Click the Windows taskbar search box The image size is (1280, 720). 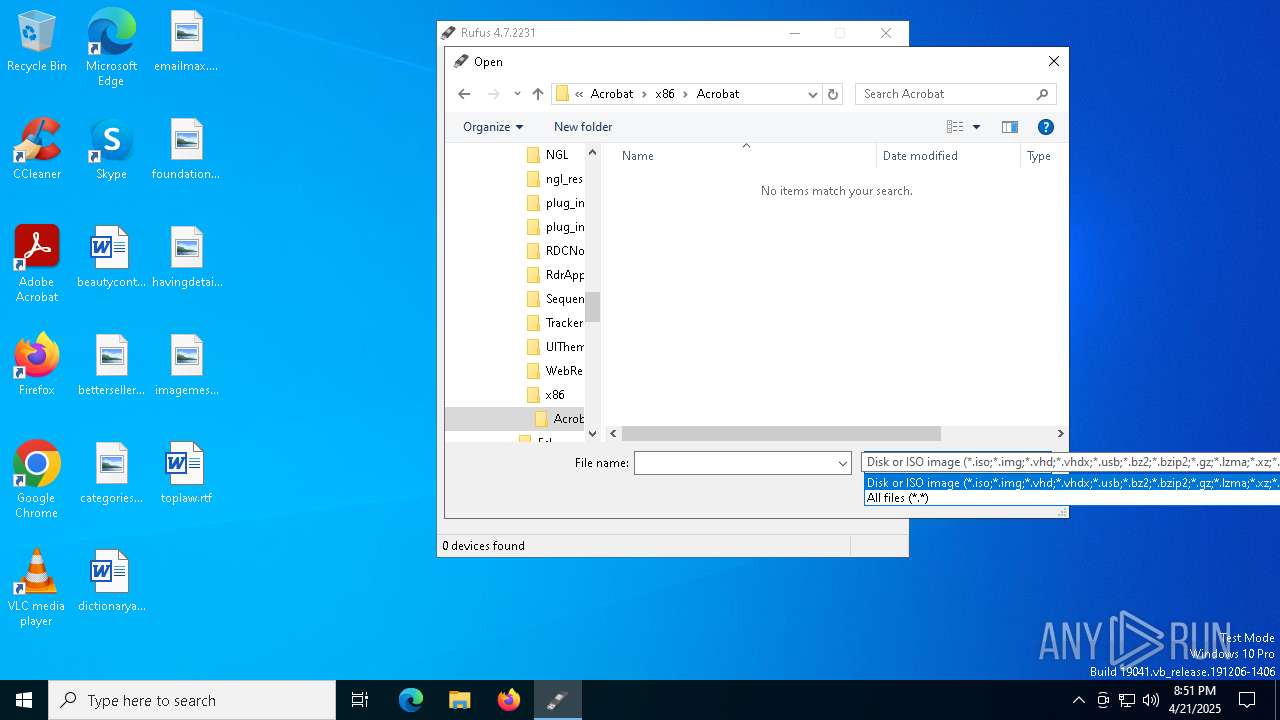tap(192, 700)
